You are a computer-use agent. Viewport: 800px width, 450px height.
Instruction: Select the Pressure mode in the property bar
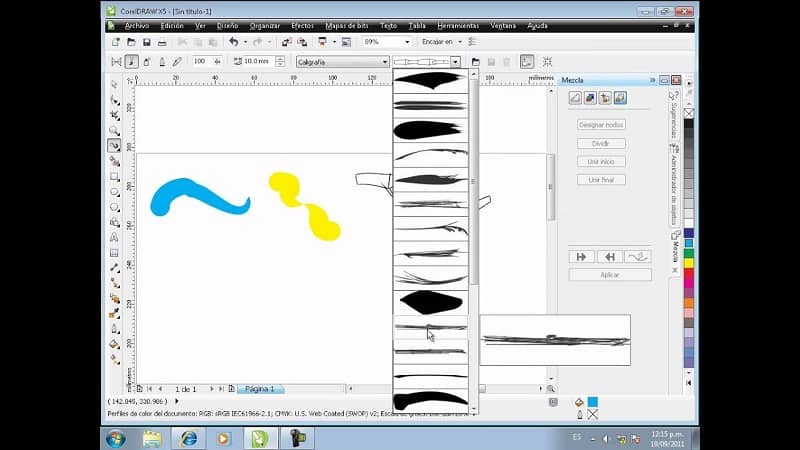tap(177, 62)
